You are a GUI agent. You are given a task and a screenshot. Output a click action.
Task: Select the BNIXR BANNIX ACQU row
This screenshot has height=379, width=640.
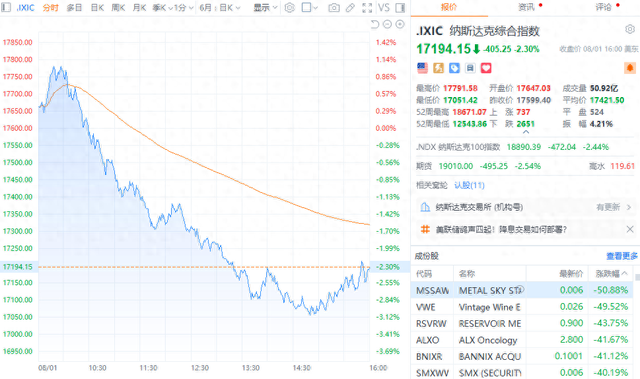tap(522, 356)
